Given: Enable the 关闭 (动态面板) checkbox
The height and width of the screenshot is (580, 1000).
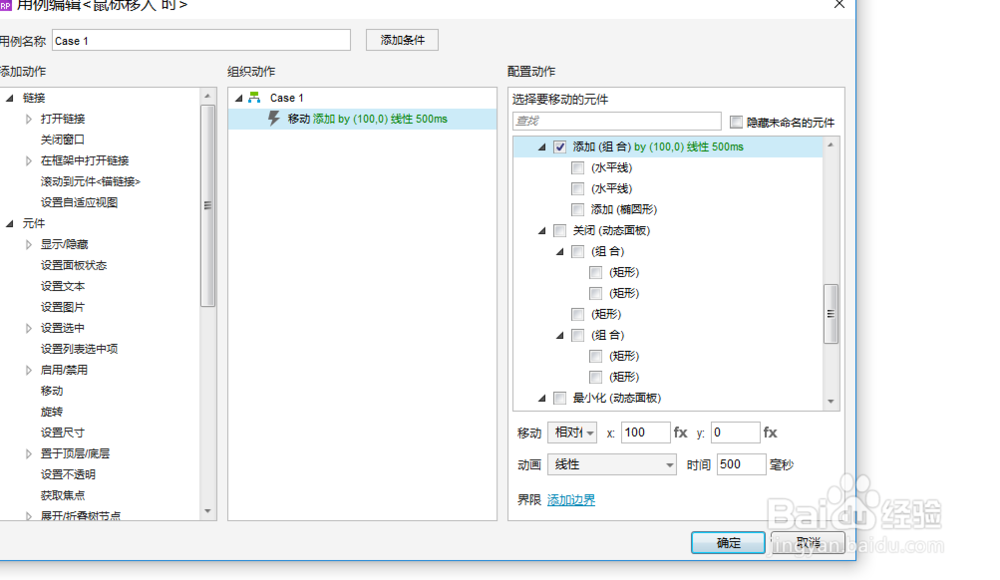Looking at the screenshot, I should pos(560,230).
